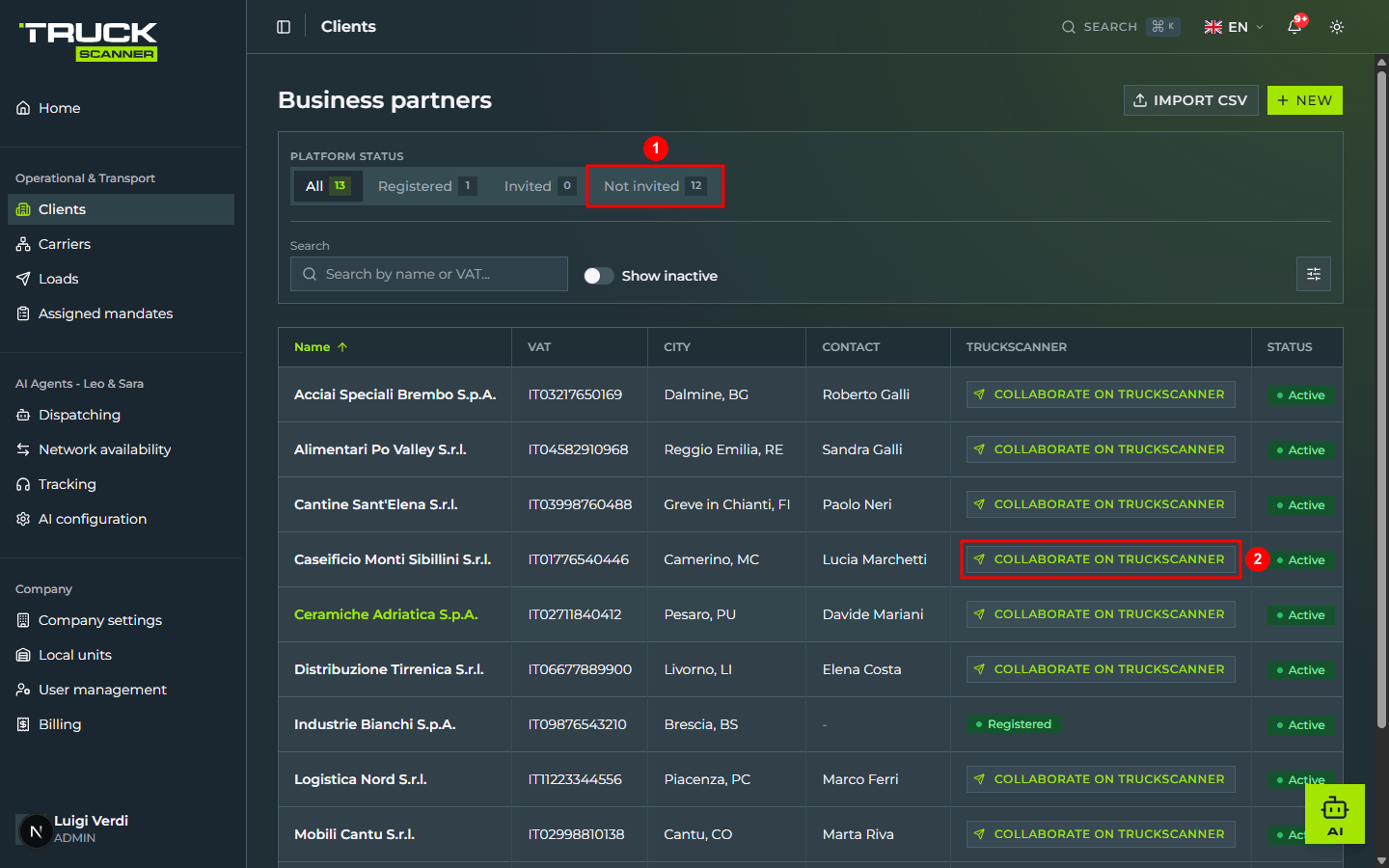
Task: Filter by Not invited status tab
Action: click(655, 186)
